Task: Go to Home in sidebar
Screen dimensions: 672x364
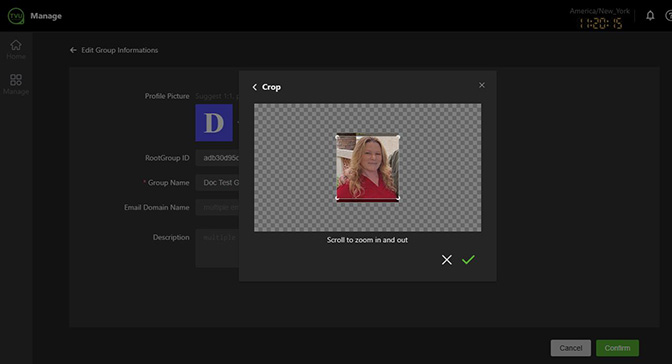Action: coord(16,49)
